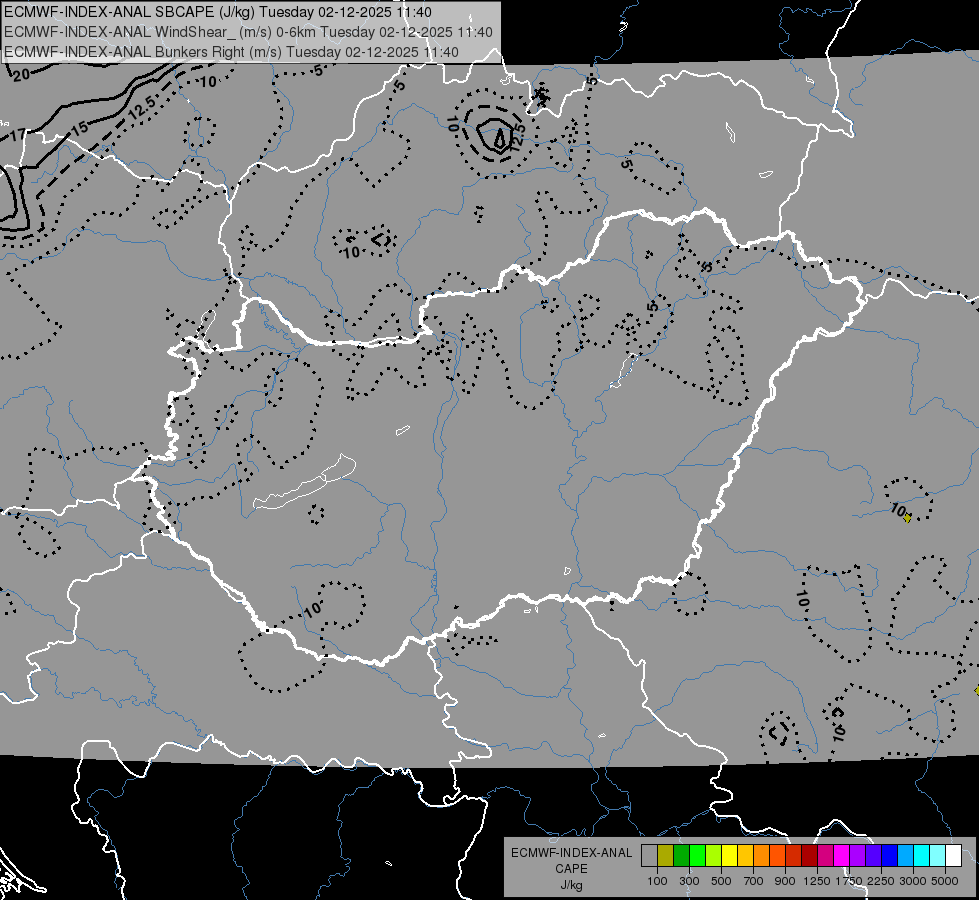This screenshot has height=900, width=979.
Task: Select the sky blue swatch before 3000
Action: tap(906, 855)
